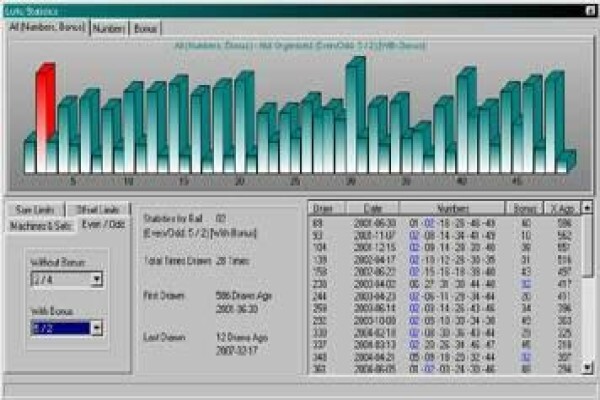Open the Bonus chart tab

coord(145,28)
